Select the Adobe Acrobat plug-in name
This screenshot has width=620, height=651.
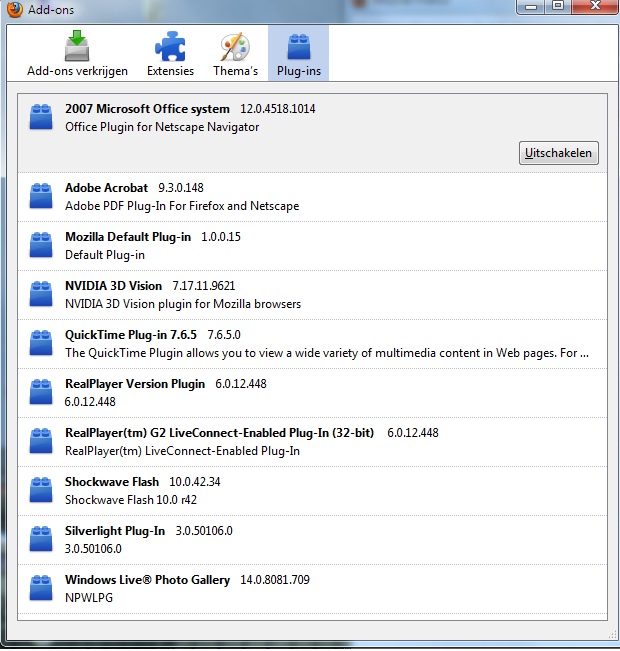coord(106,188)
